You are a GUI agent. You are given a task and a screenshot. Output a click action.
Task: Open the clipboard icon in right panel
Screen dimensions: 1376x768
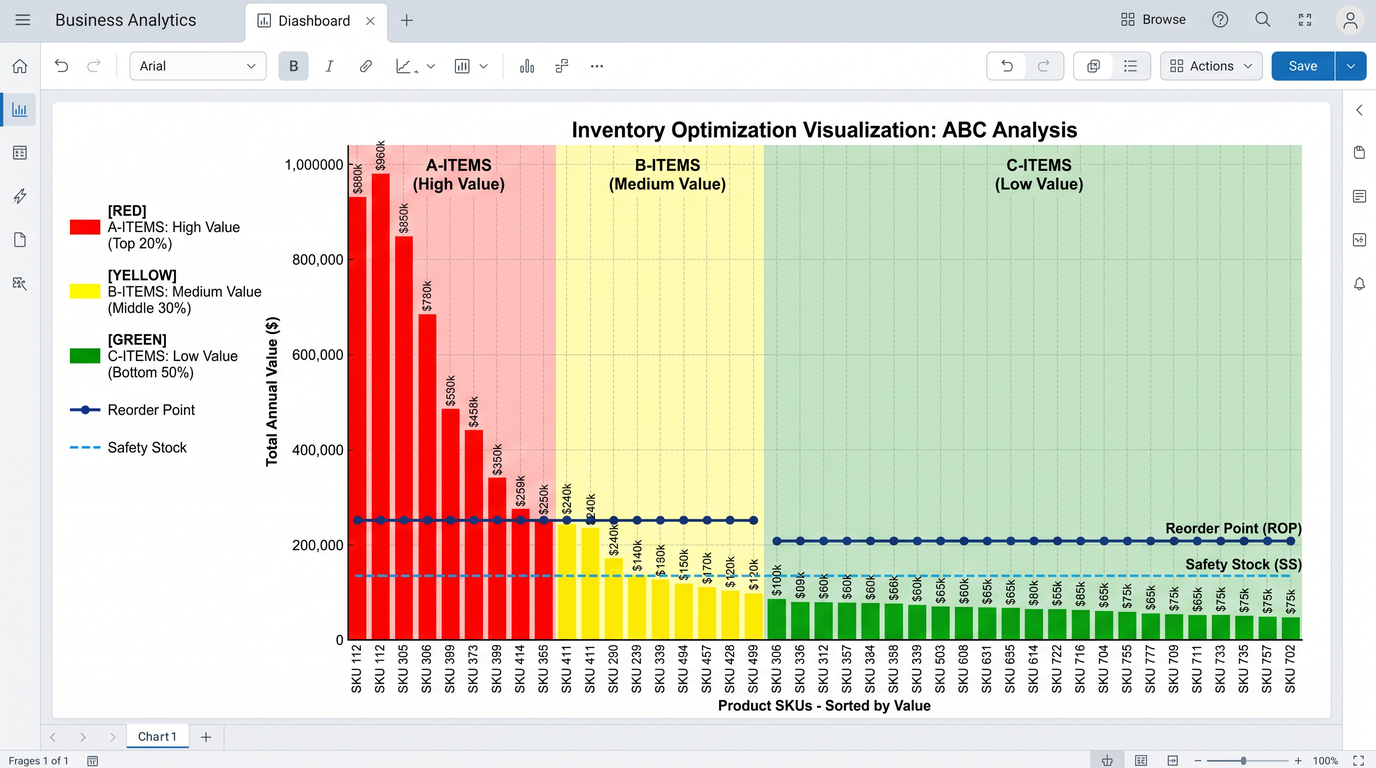click(x=1360, y=153)
